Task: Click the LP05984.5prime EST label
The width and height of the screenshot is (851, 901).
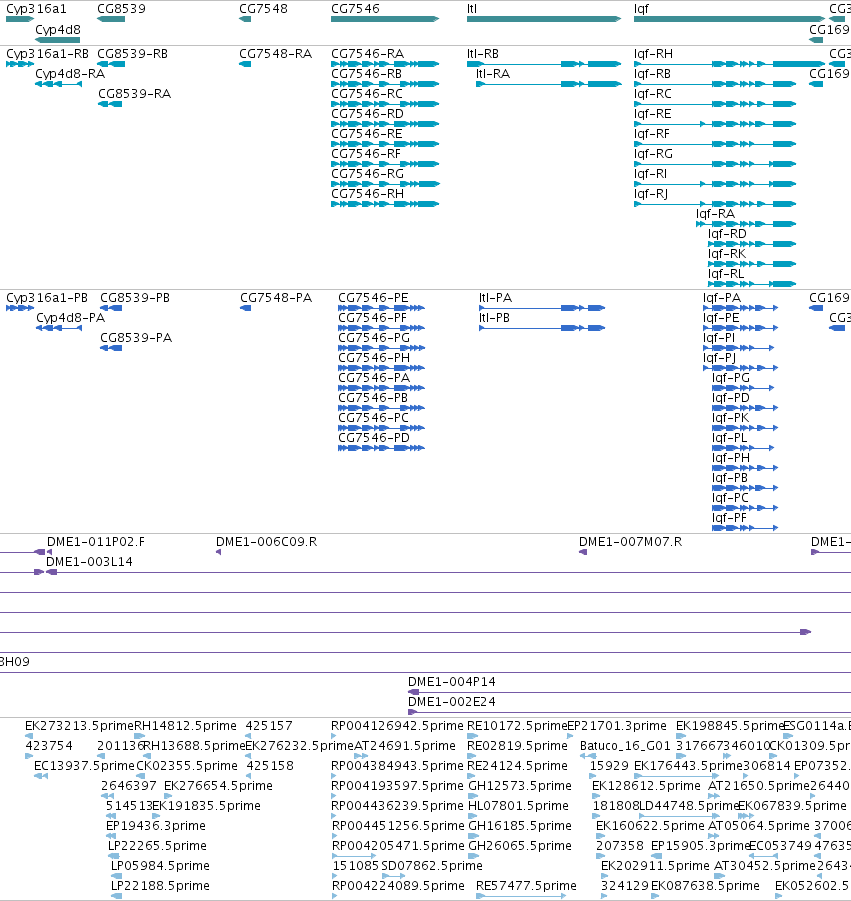Action: (x=160, y=866)
